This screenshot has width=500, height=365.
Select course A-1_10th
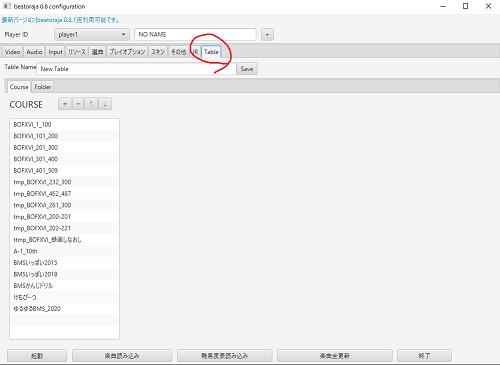pos(64,251)
